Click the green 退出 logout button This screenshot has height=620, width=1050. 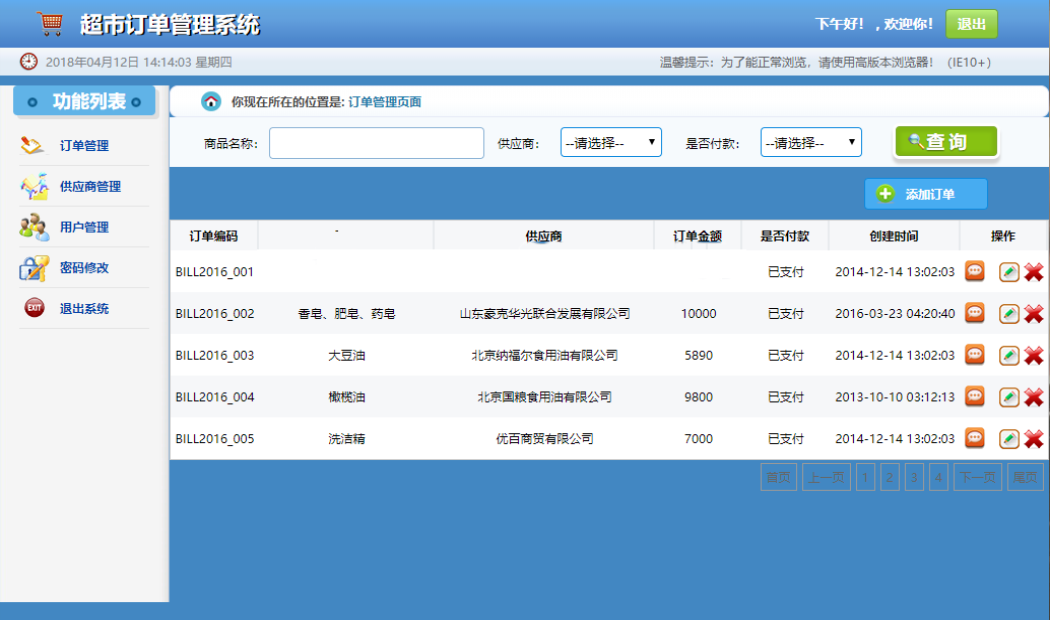click(x=971, y=24)
